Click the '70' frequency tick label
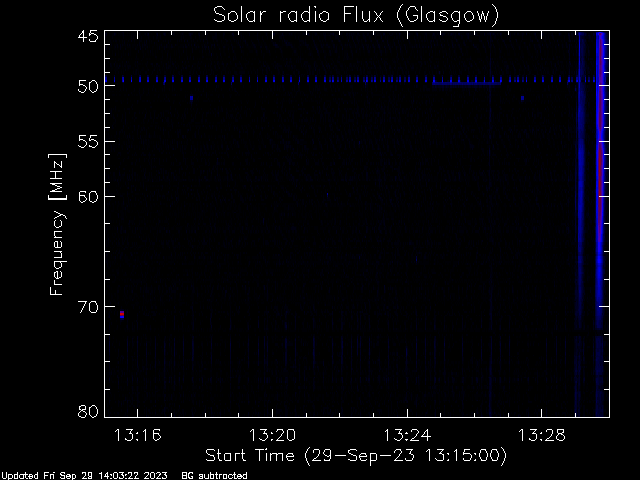This screenshot has width=640, height=480. click(88, 307)
